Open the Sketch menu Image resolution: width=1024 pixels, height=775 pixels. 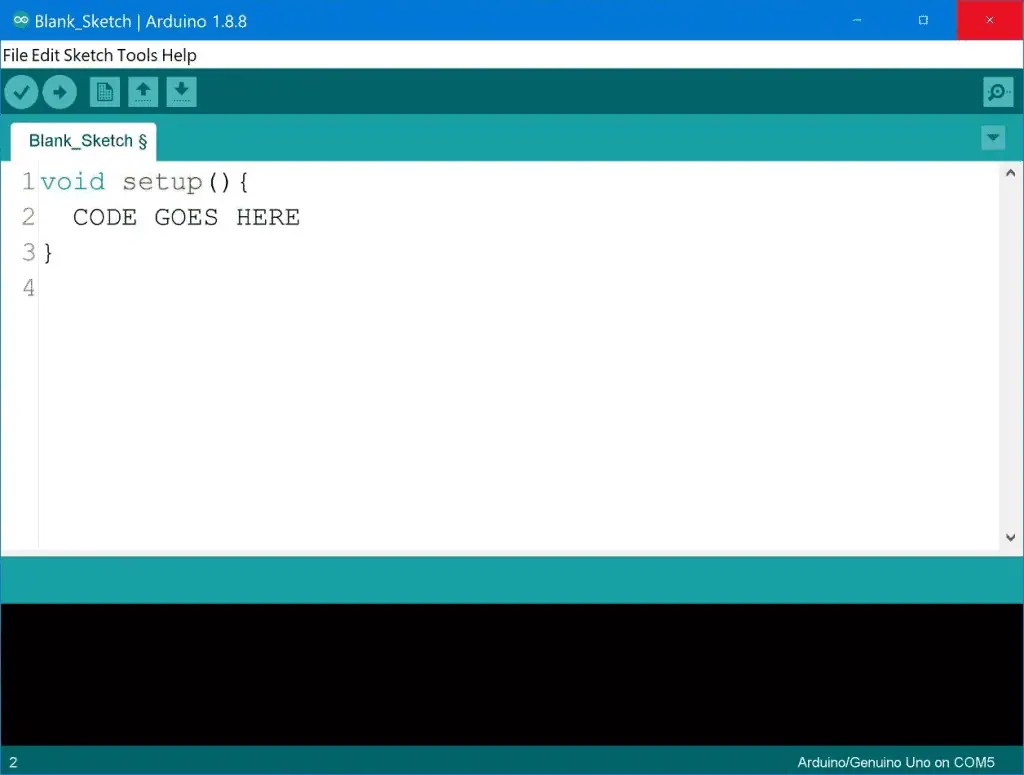tap(89, 55)
